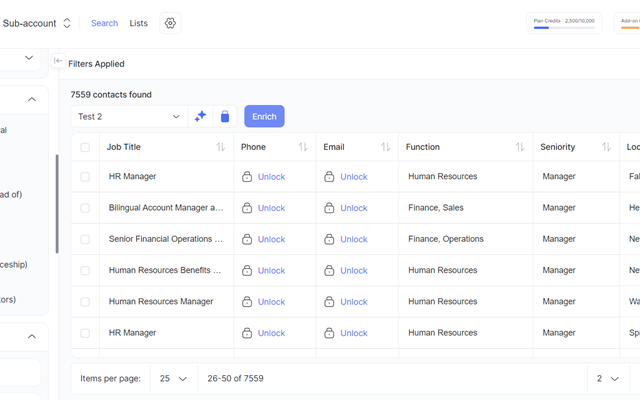Viewport: 640px width, 400px height.
Task: Check the Human Resources Benefits row
Action: [85, 271]
